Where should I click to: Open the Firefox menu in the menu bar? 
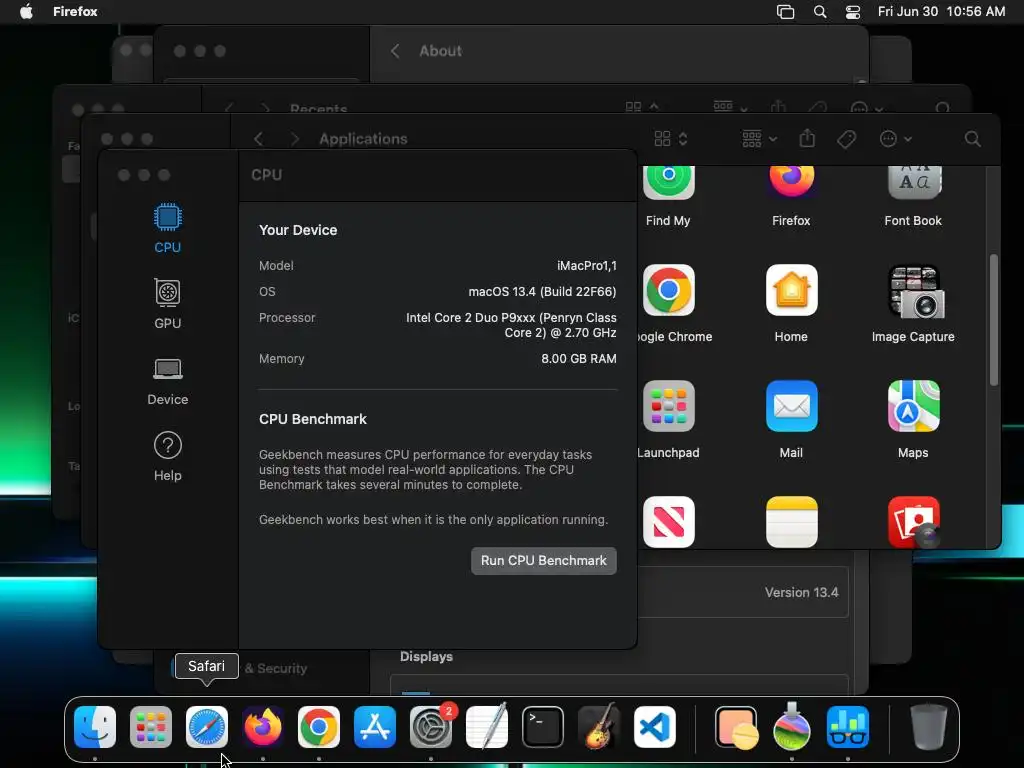75,11
